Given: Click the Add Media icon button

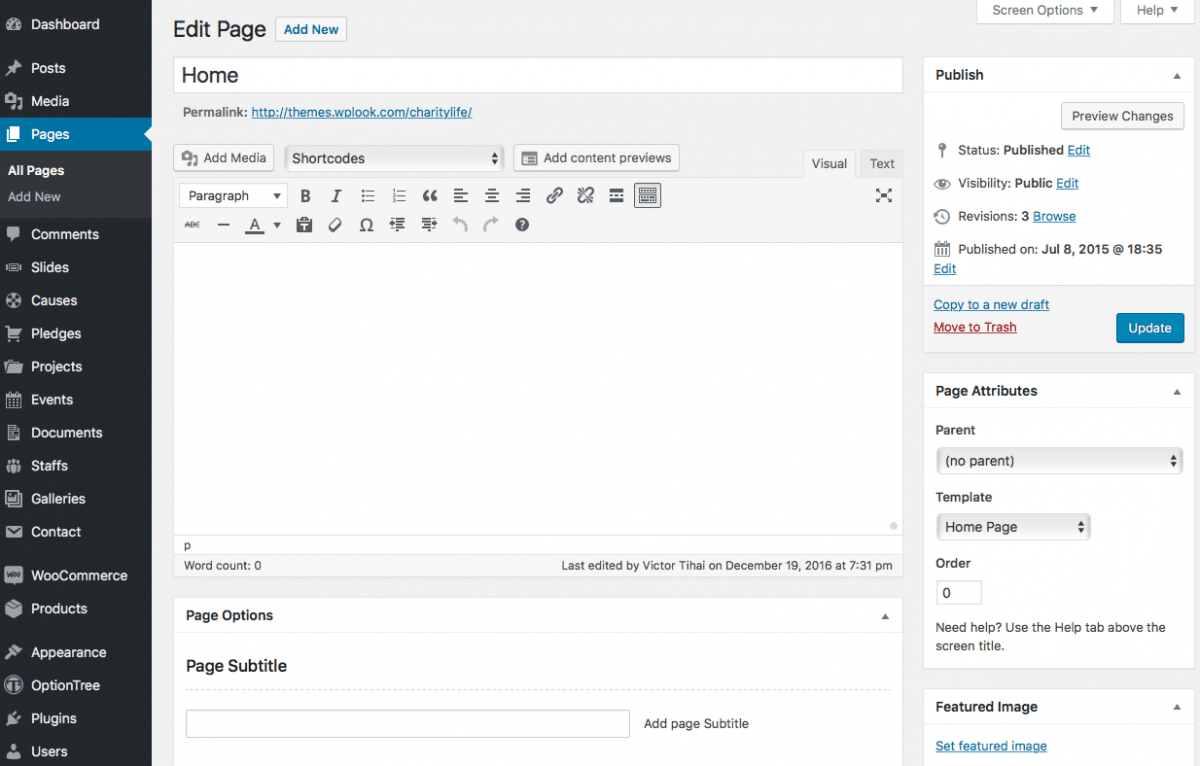Looking at the screenshot, I should 223,157.
